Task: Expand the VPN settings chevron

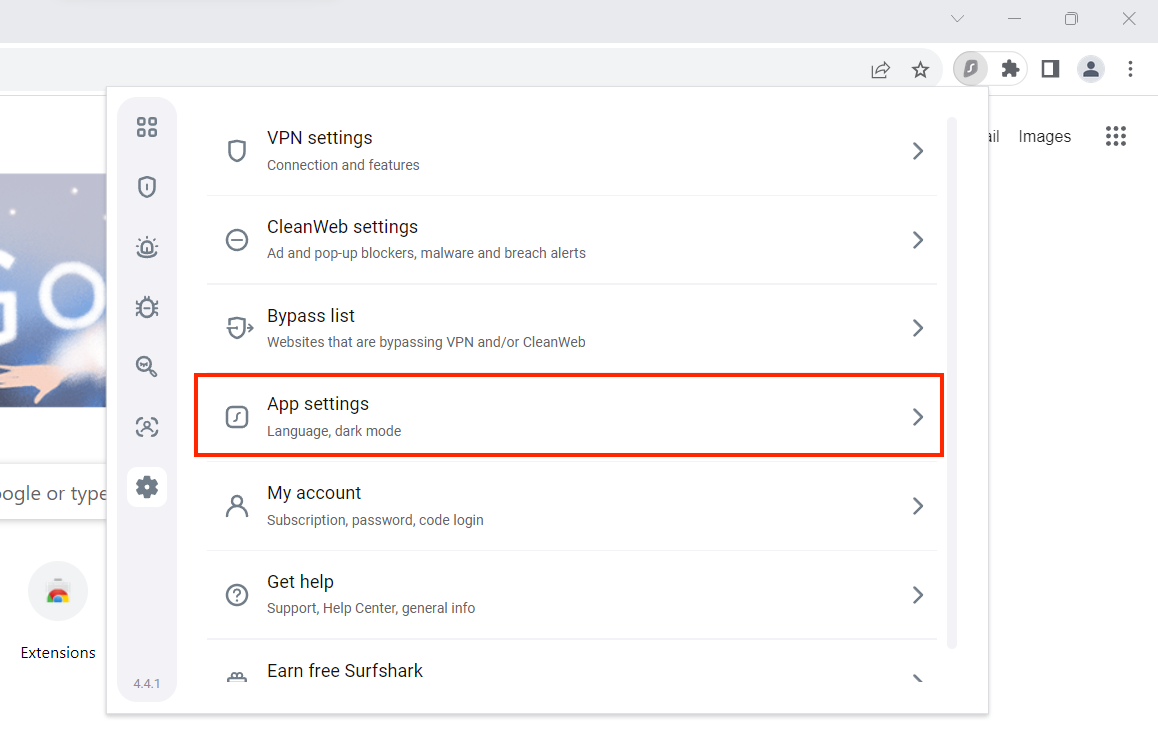Action: coord(917,151)
